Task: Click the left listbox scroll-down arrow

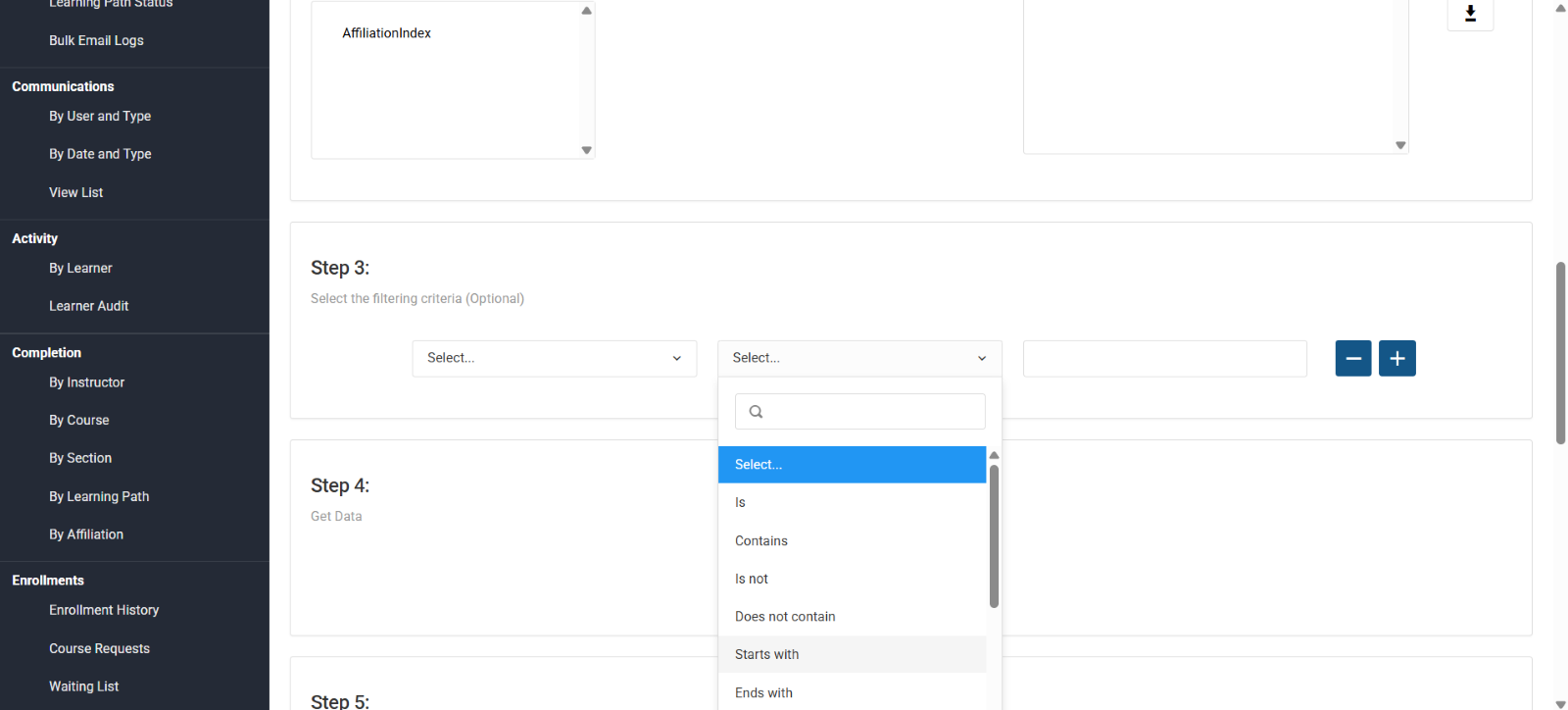Action: 586,150
